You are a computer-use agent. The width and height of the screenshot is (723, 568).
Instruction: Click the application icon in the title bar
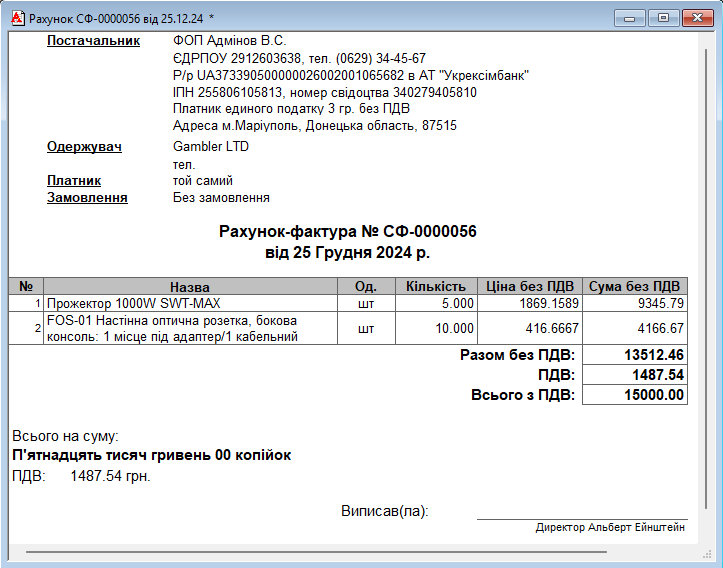pyautogui.click(x=16, y=18)
